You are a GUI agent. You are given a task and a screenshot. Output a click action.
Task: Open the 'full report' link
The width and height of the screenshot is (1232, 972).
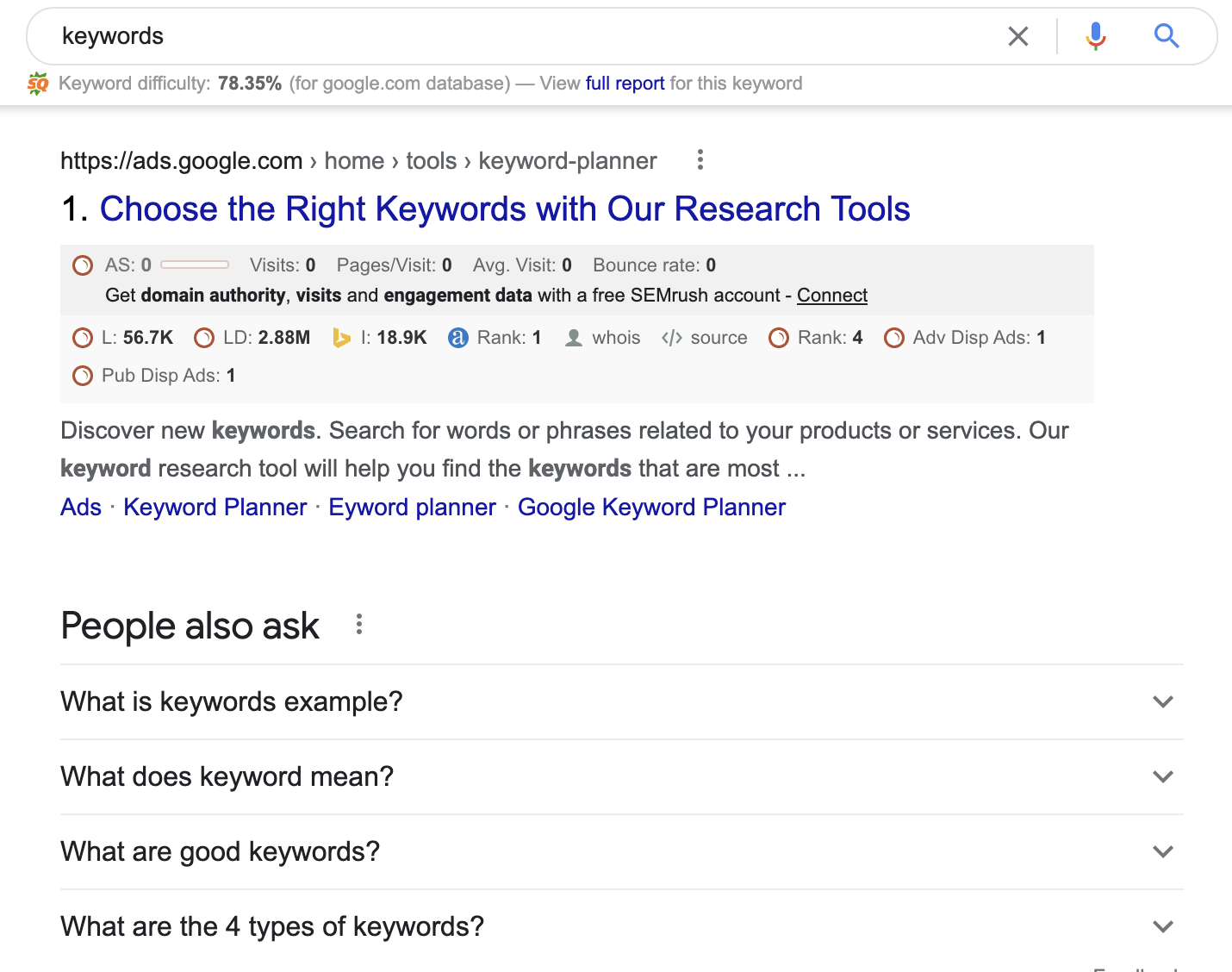coord(625,84)
